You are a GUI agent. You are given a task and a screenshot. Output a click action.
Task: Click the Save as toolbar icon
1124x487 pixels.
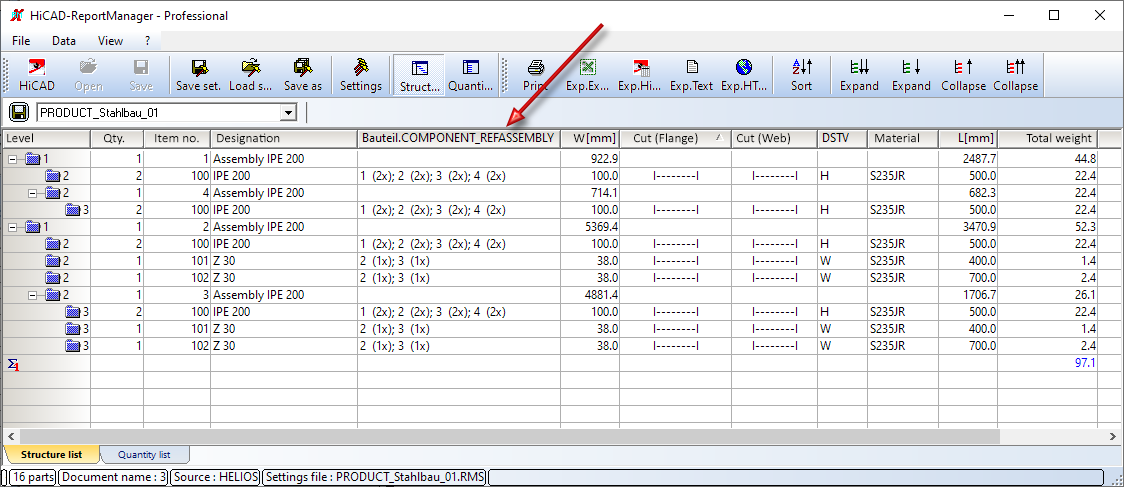[x=303, y=75]
